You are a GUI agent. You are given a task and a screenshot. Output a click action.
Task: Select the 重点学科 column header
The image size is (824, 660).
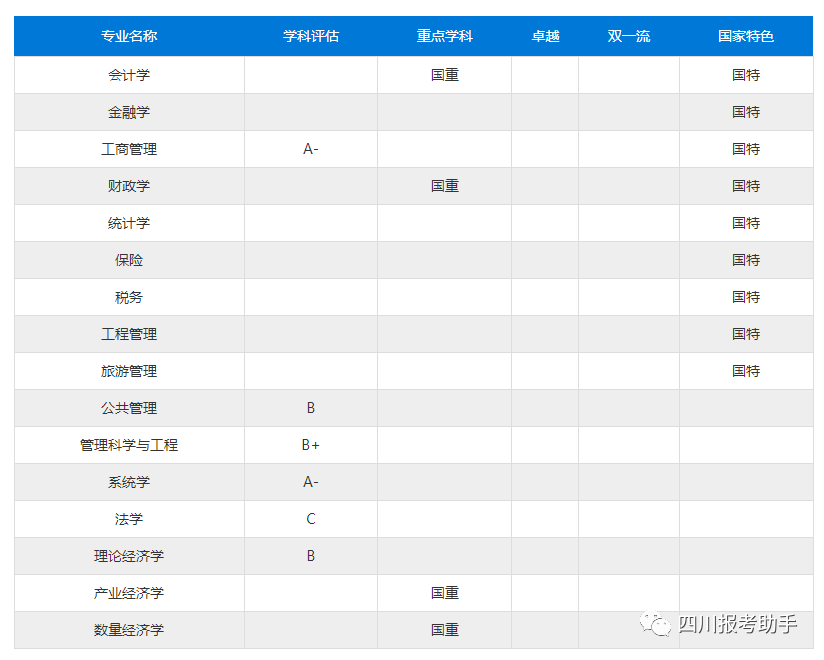[x=445, y=36]
